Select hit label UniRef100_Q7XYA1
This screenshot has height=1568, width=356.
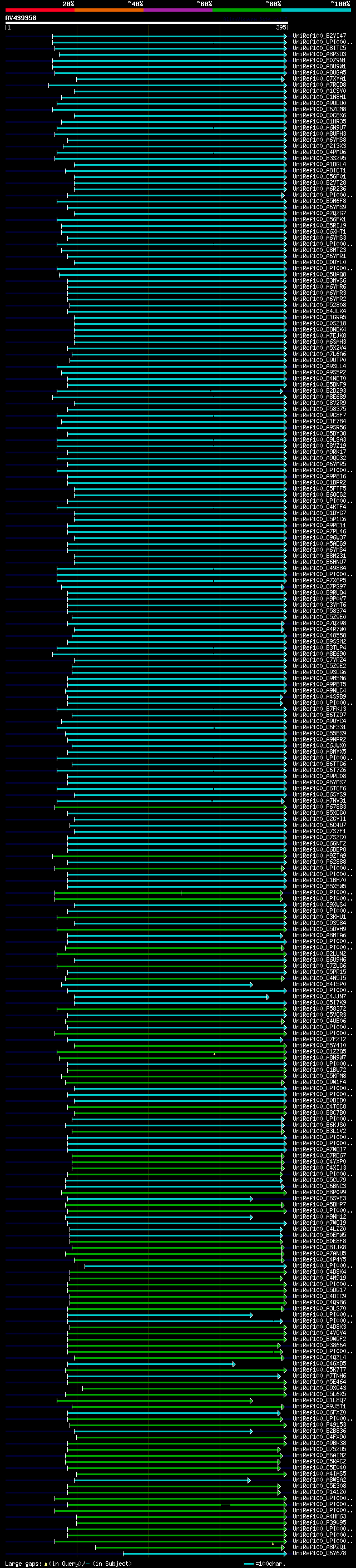click(x=319, y=78)
